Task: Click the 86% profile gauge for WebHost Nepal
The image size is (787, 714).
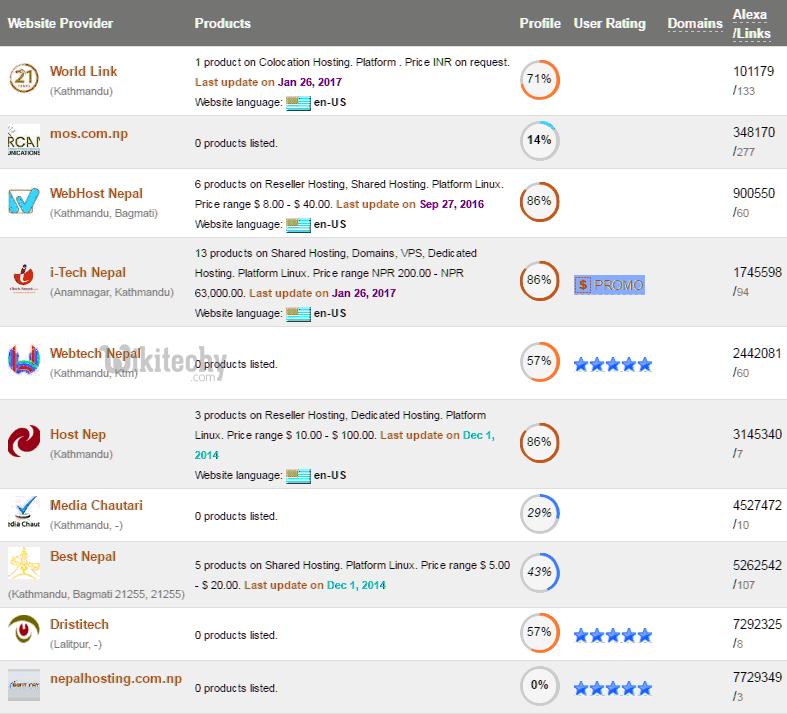Action: [540, 201]
